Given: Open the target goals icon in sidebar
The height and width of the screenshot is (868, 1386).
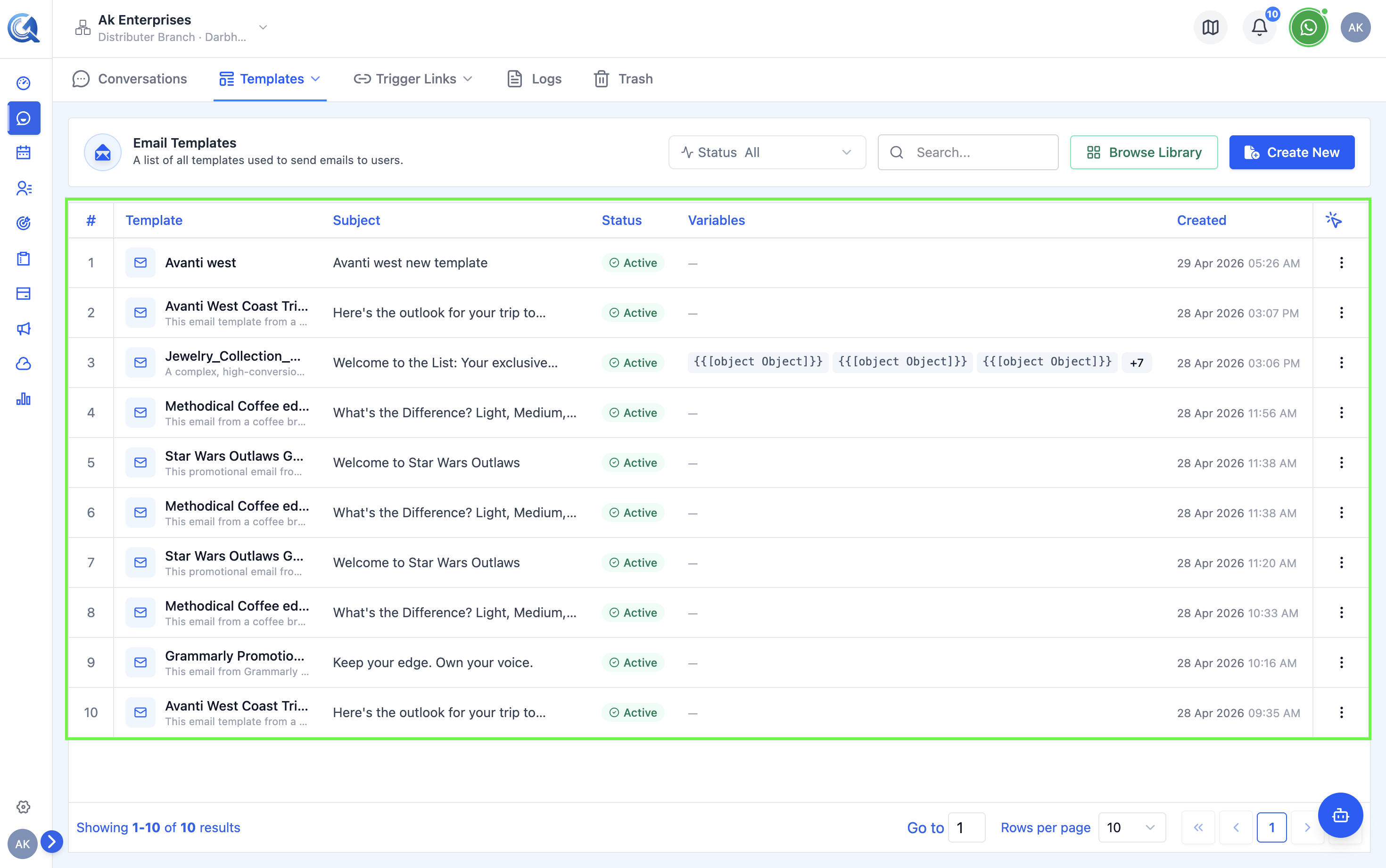Looking at the screenshot, I should point(24,223).
